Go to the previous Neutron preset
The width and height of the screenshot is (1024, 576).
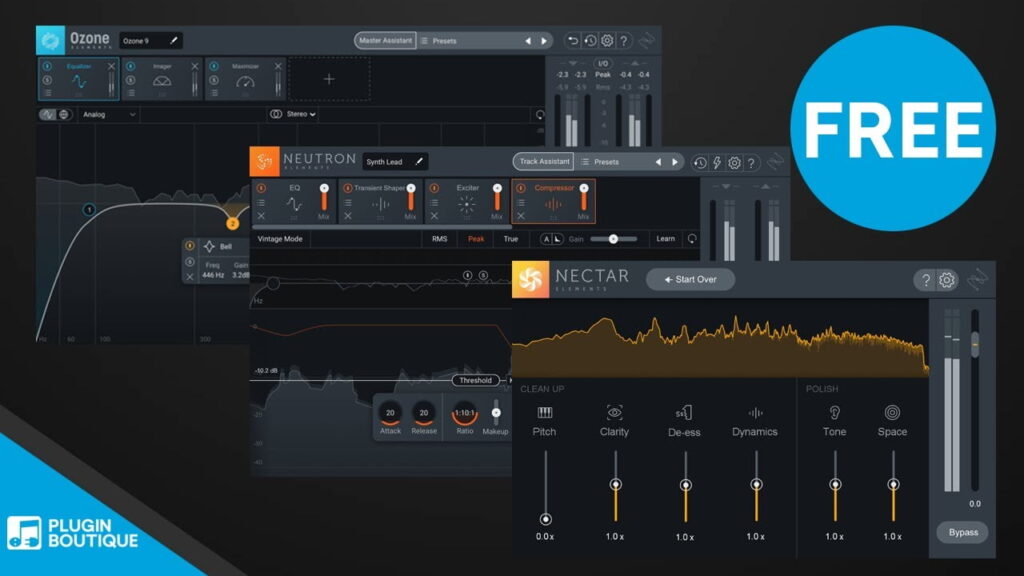[x=658, y=161]
